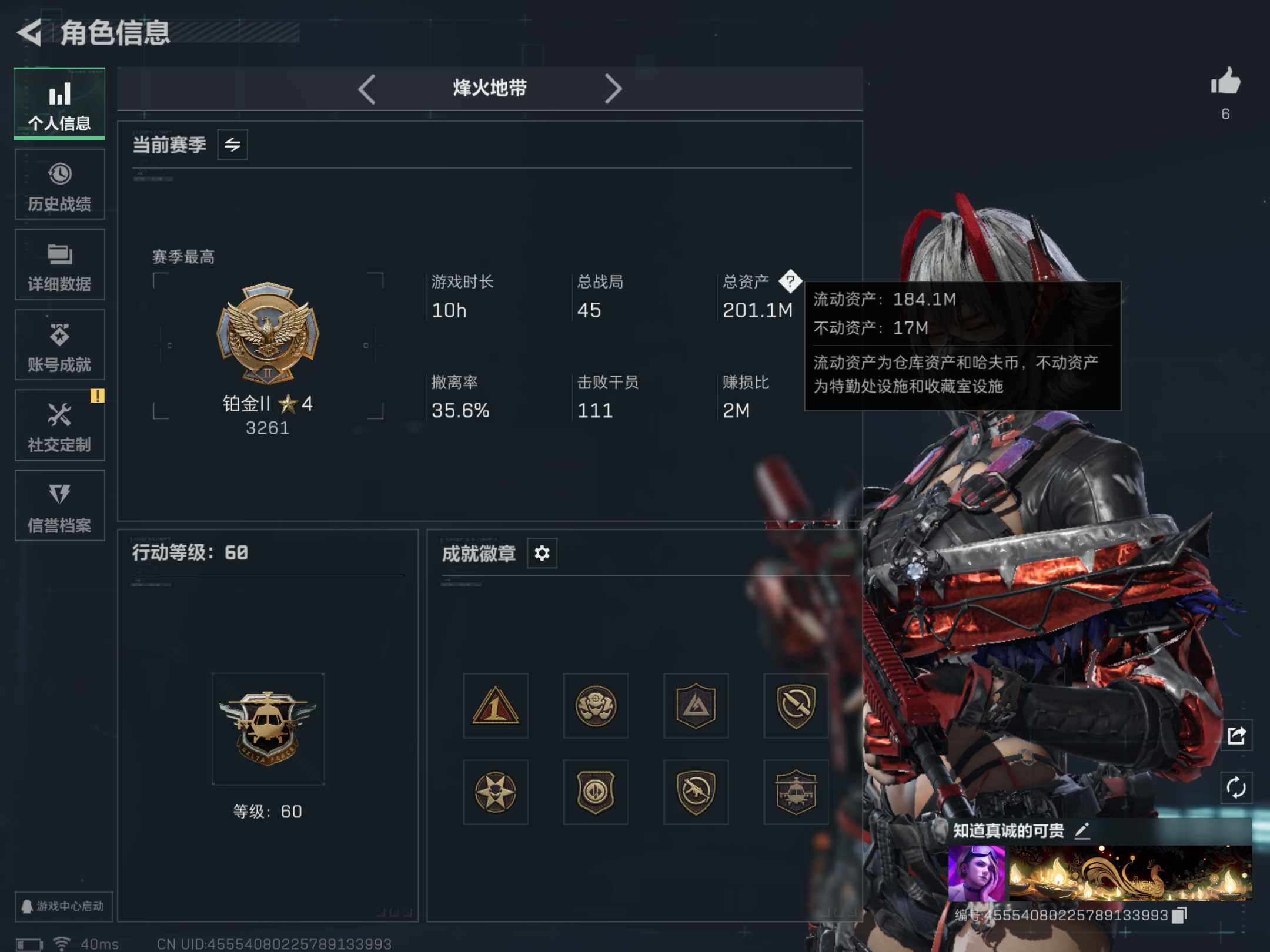Click the share icon beside the character

[x=1236, y=735]
